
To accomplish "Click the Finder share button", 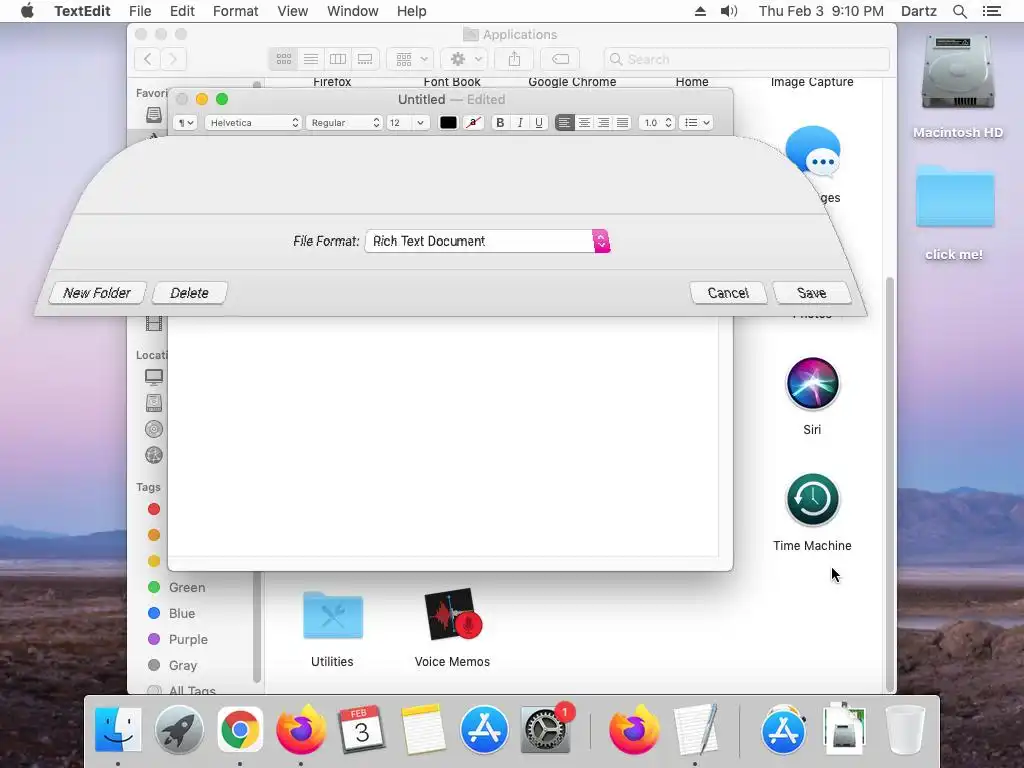I will [x=515, y=59].
